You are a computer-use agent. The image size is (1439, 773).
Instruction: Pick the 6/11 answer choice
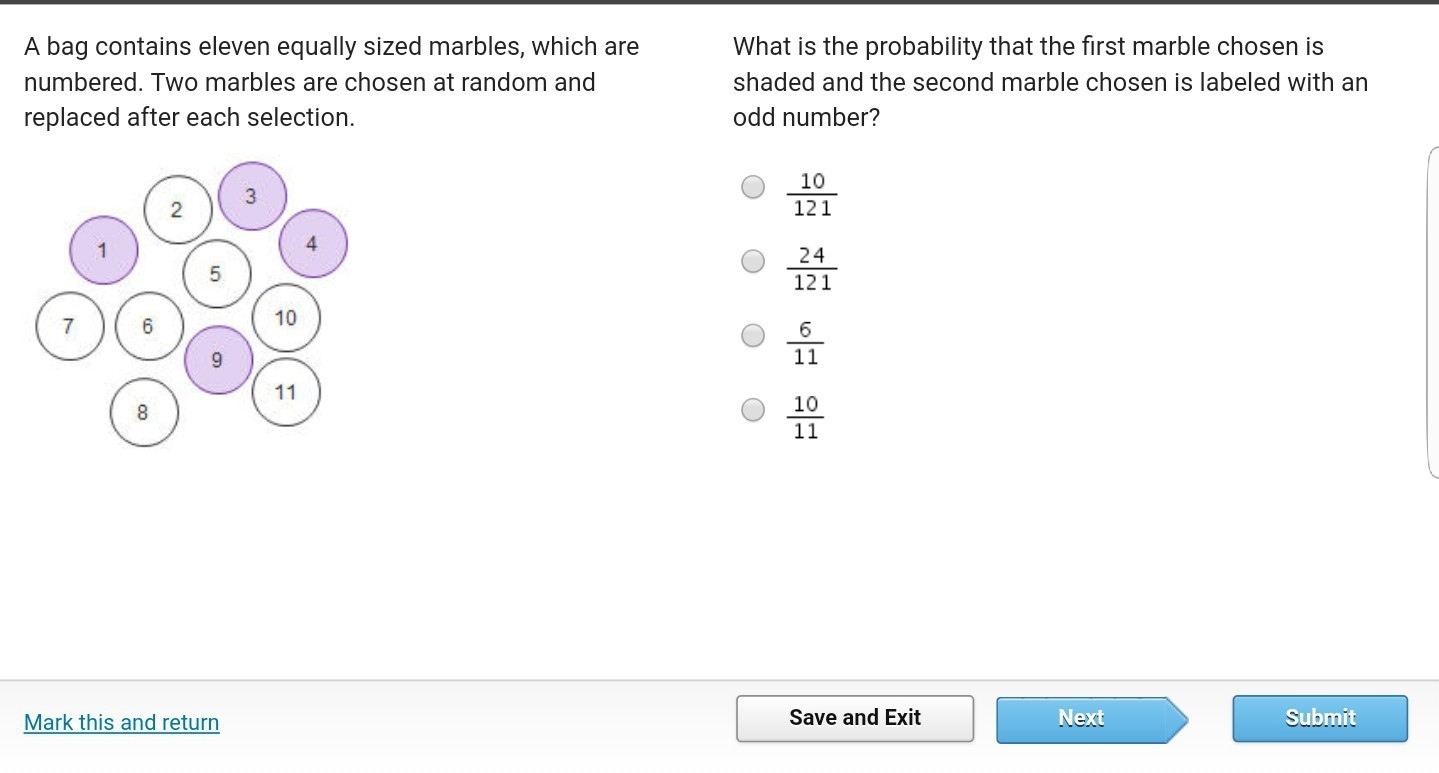(x=753, y=335)
